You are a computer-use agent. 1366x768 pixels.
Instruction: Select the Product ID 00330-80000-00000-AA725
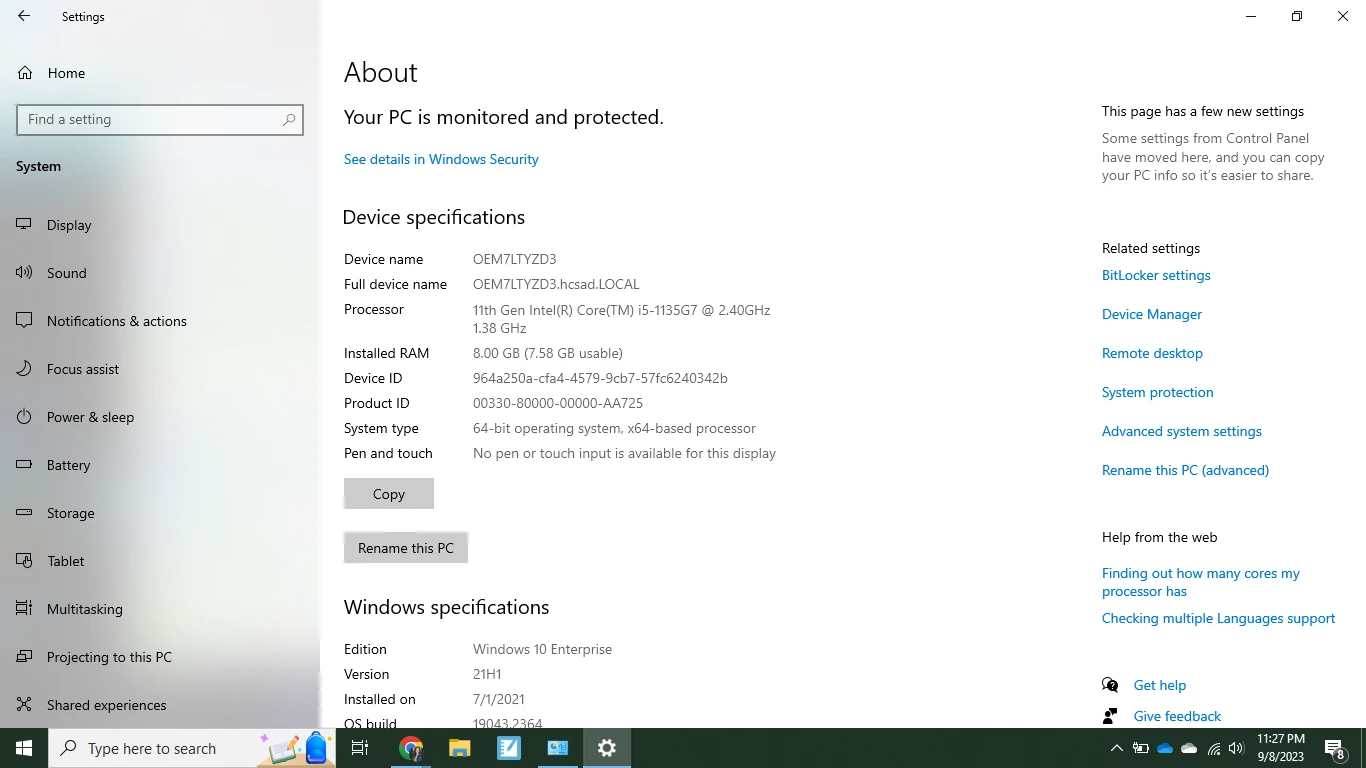point(558,403)
